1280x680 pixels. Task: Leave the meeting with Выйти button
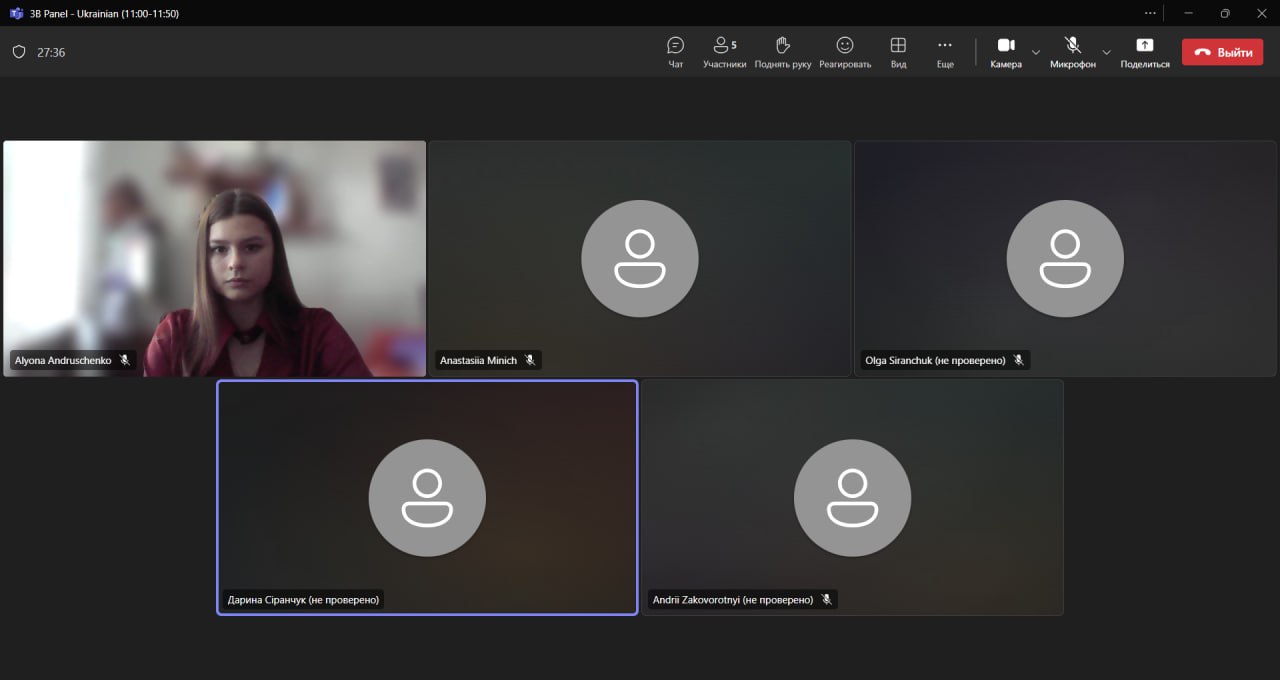pyautogui.click(x=1222, y=52)
